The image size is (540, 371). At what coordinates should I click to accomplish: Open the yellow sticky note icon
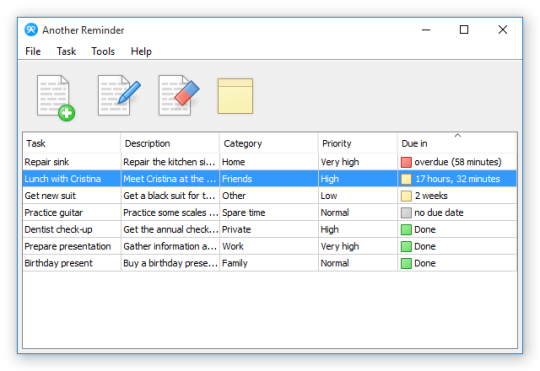[235, 96]
